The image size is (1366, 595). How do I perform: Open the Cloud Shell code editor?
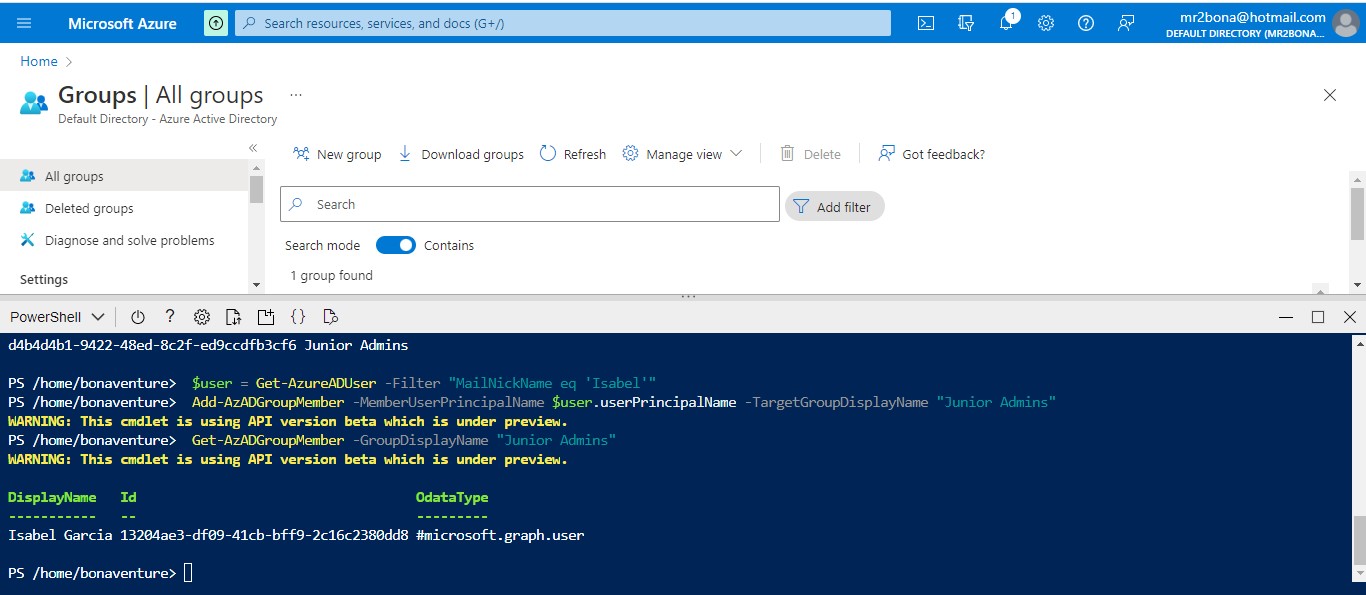point(298,316)
